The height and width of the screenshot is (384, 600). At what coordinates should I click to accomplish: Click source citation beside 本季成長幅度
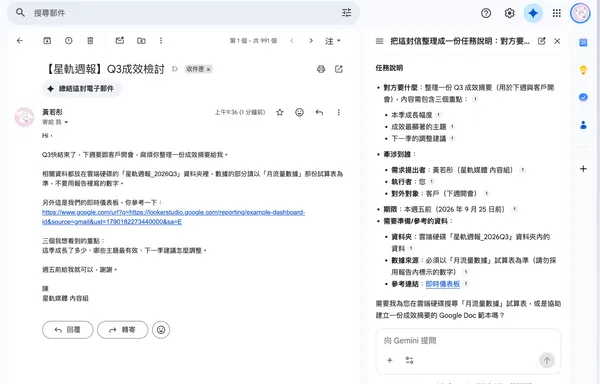[x=439, y=114]
